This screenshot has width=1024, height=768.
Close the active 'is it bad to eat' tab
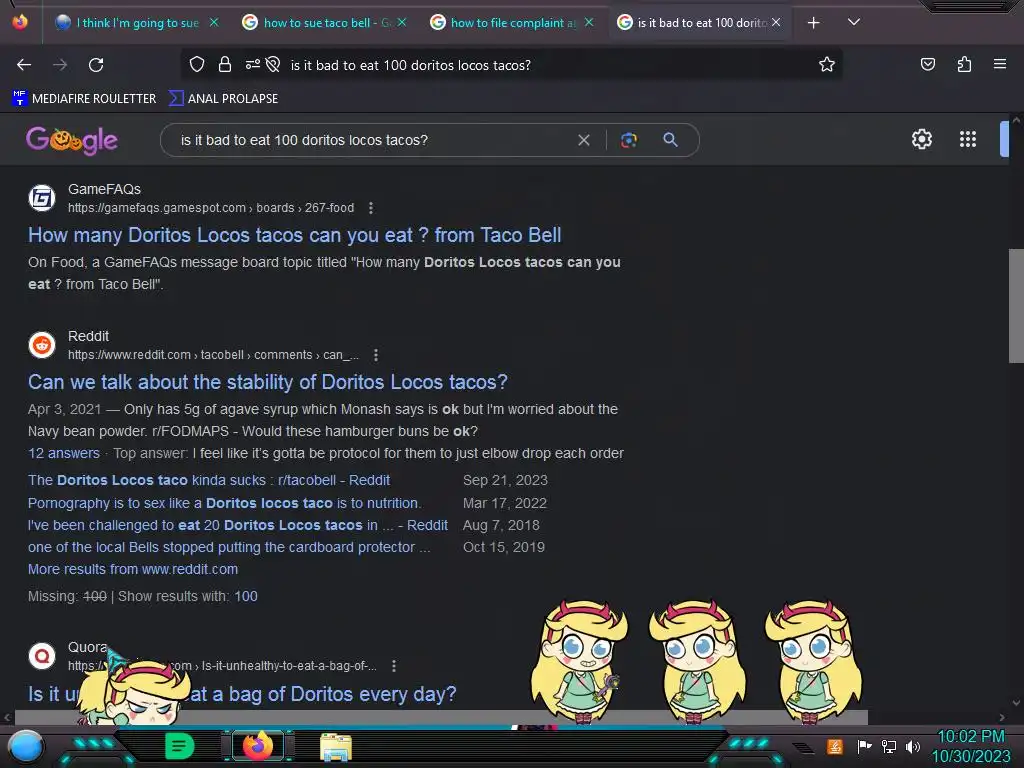click(x=776, y=22)
